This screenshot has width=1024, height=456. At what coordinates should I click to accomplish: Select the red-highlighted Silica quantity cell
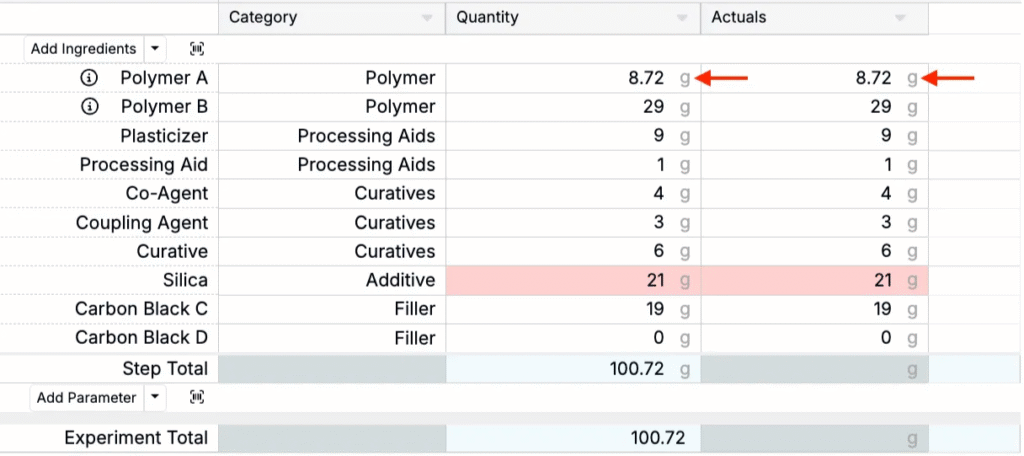tap(572, 281)
